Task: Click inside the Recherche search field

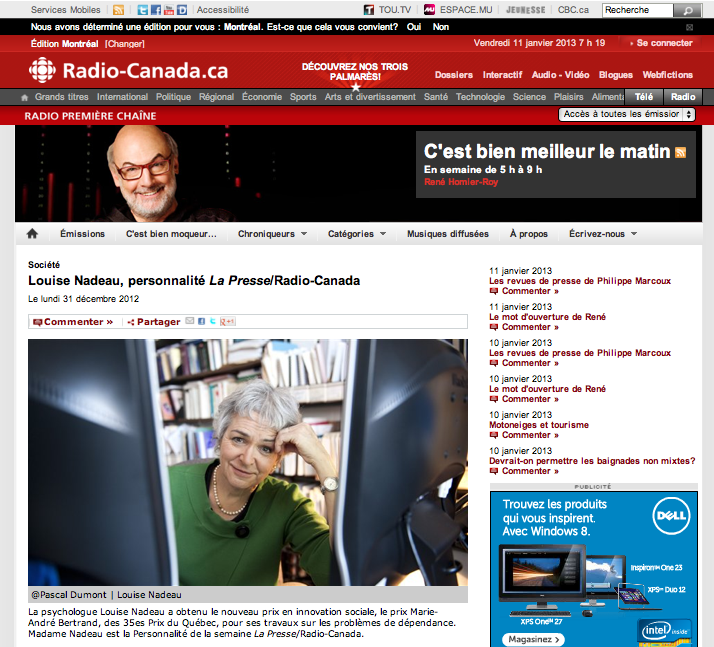Action: [638, 10]
